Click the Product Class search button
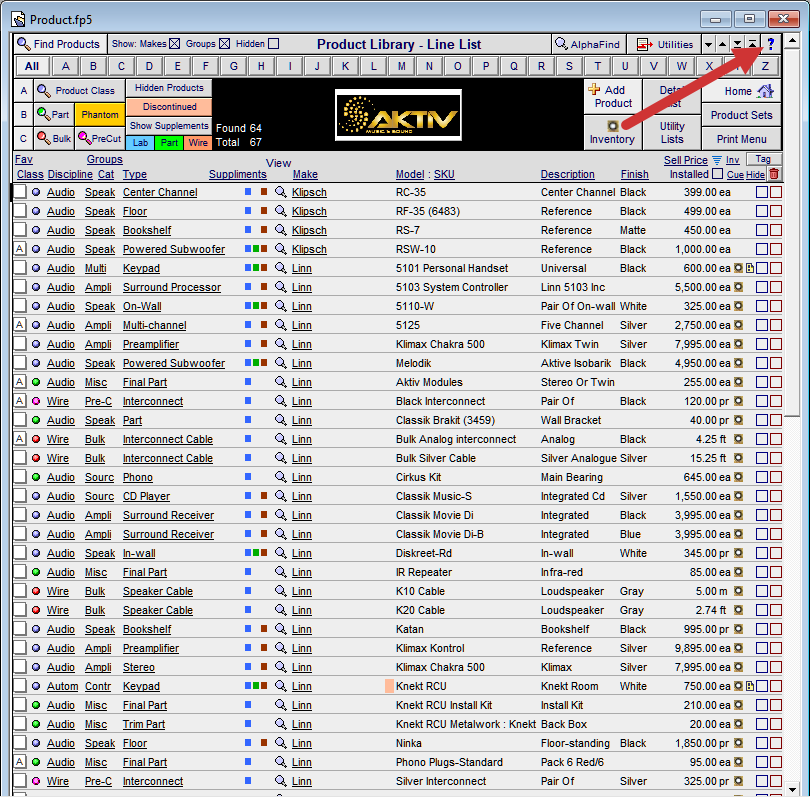The width and height of the screenshot is (810, 798). point(80,90)
